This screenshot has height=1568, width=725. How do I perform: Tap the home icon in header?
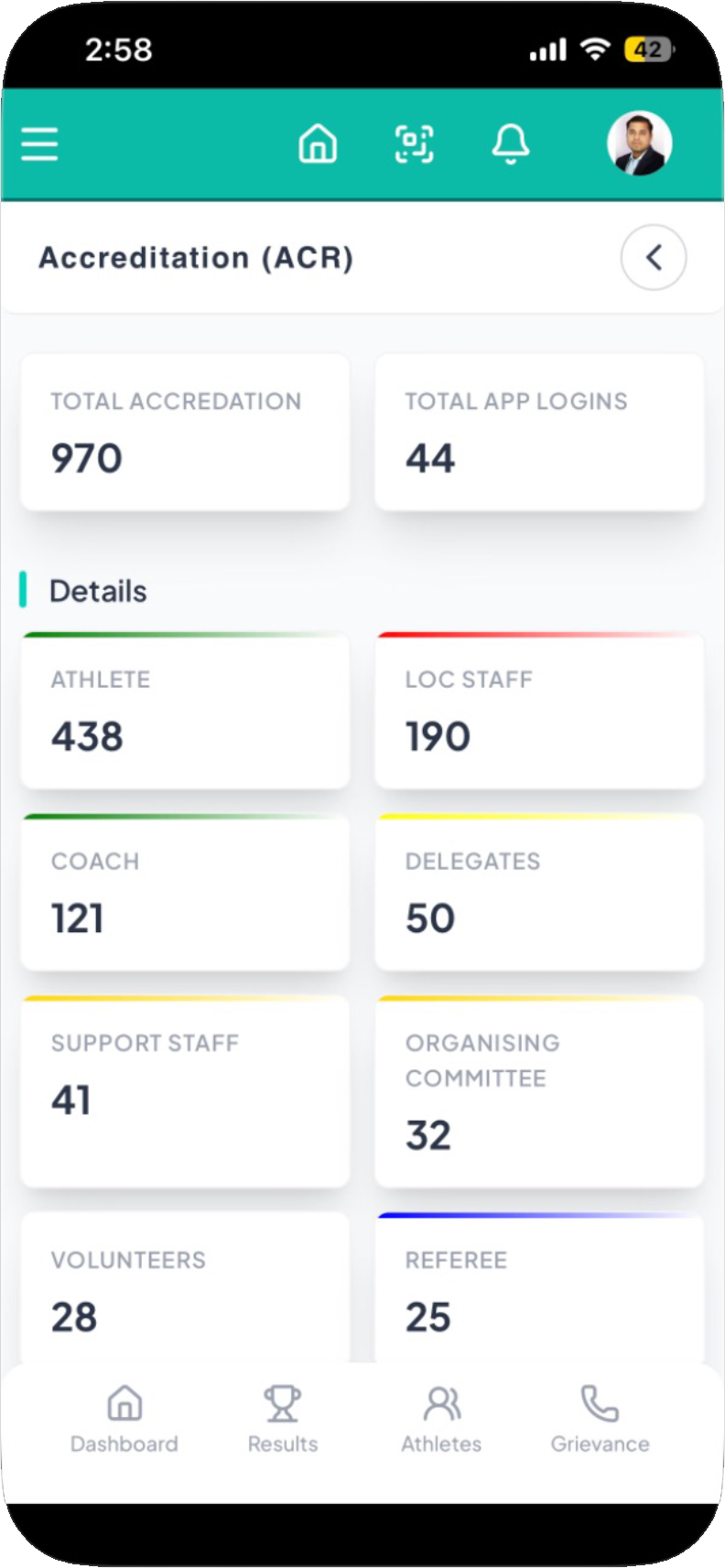click(x=318, y=144)
